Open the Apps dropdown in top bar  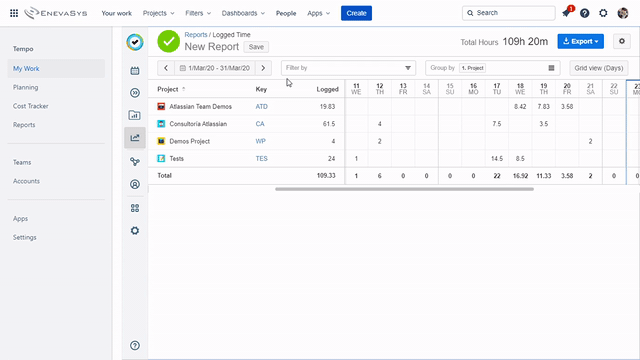(x=318, y=13)
